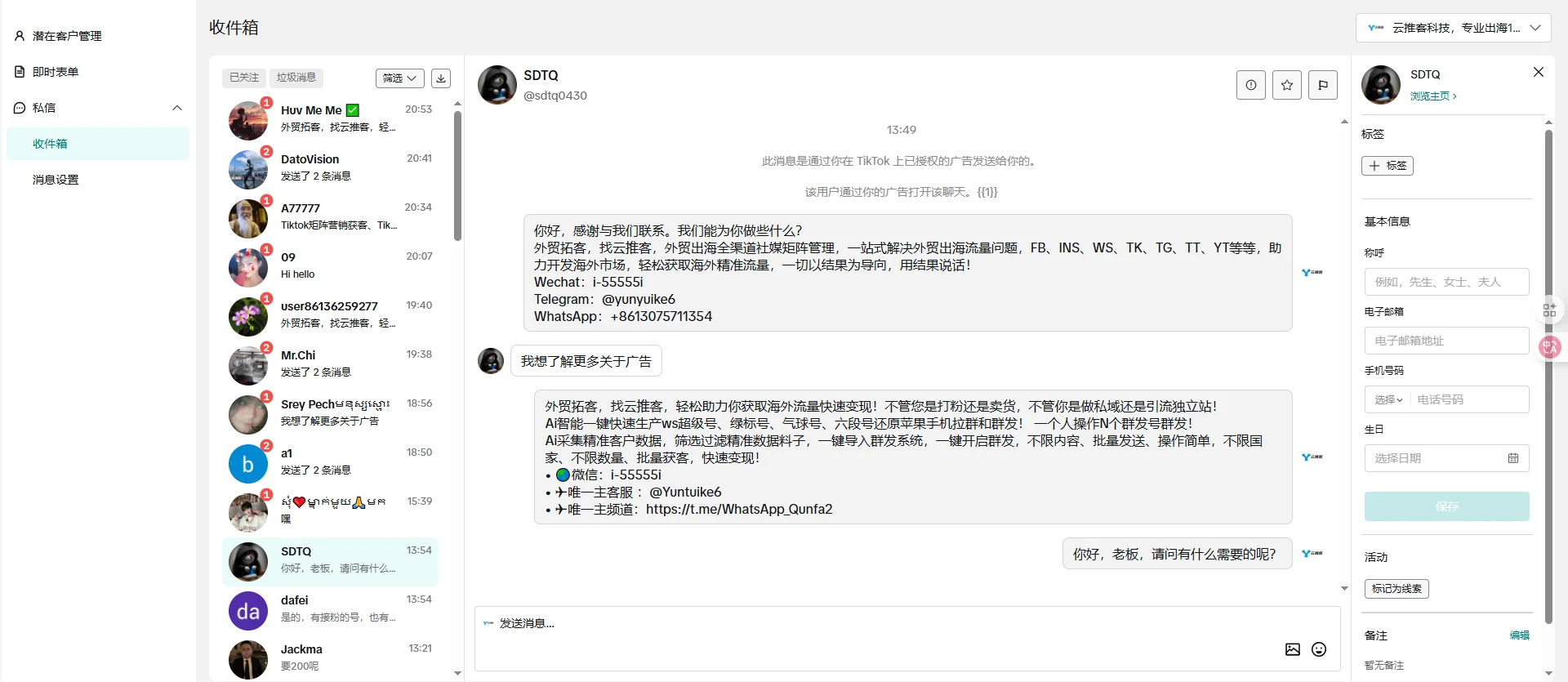Viewport: 1568px width, 682px height.
Task: Click the image attachment icon
Action: click(x=1293, y=649)
